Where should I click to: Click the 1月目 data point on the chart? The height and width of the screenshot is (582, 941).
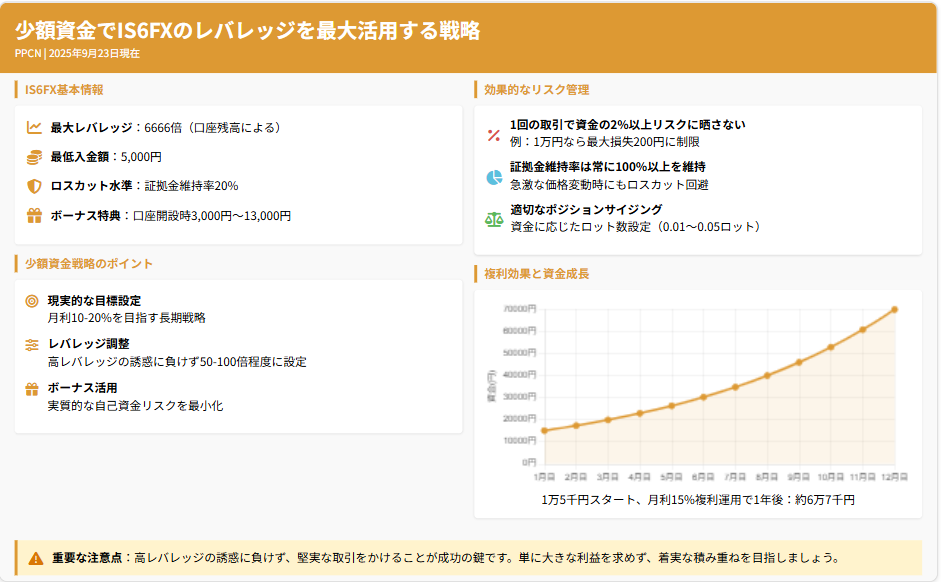(544, 431)
